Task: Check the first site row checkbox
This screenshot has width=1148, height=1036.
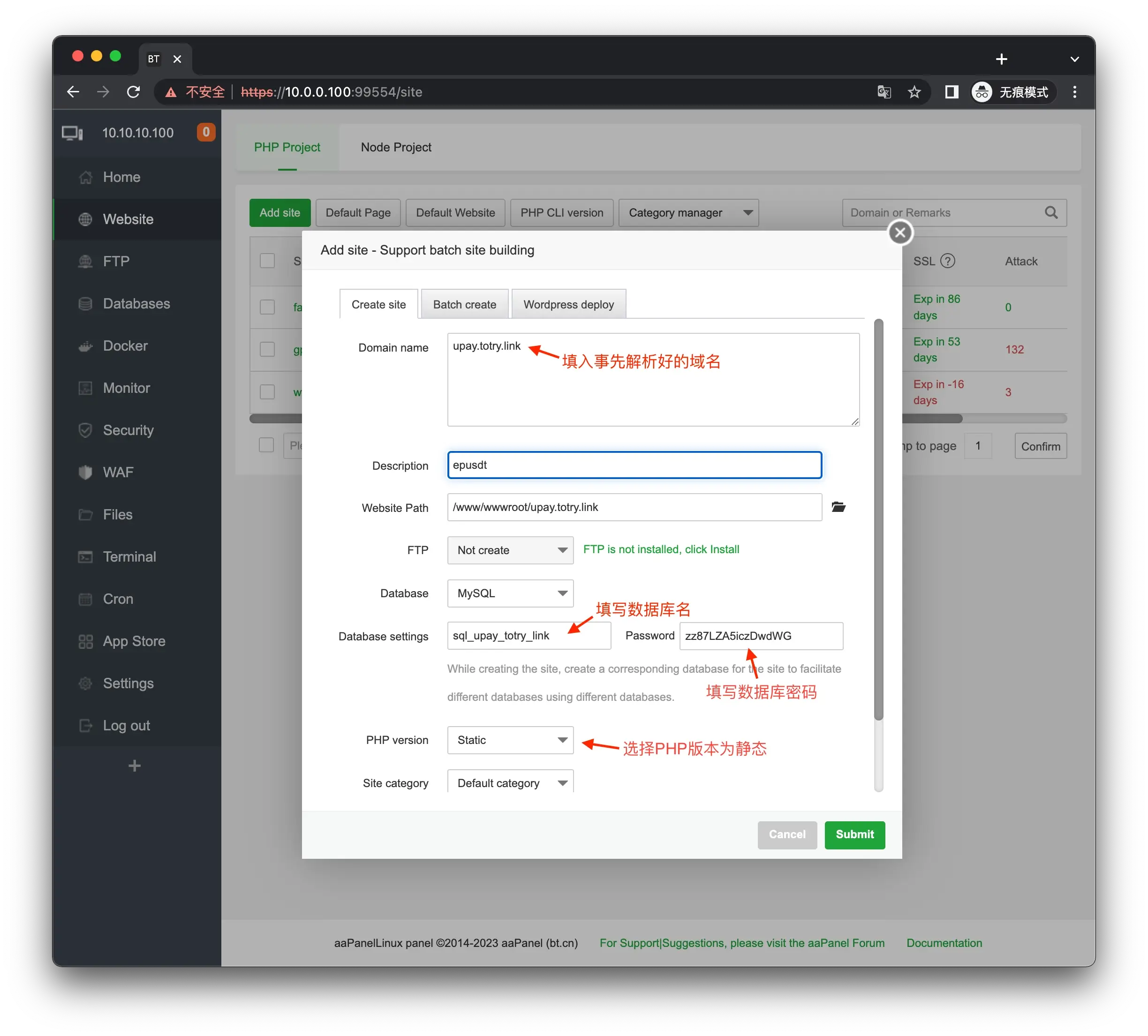Action: pos(267,307)
